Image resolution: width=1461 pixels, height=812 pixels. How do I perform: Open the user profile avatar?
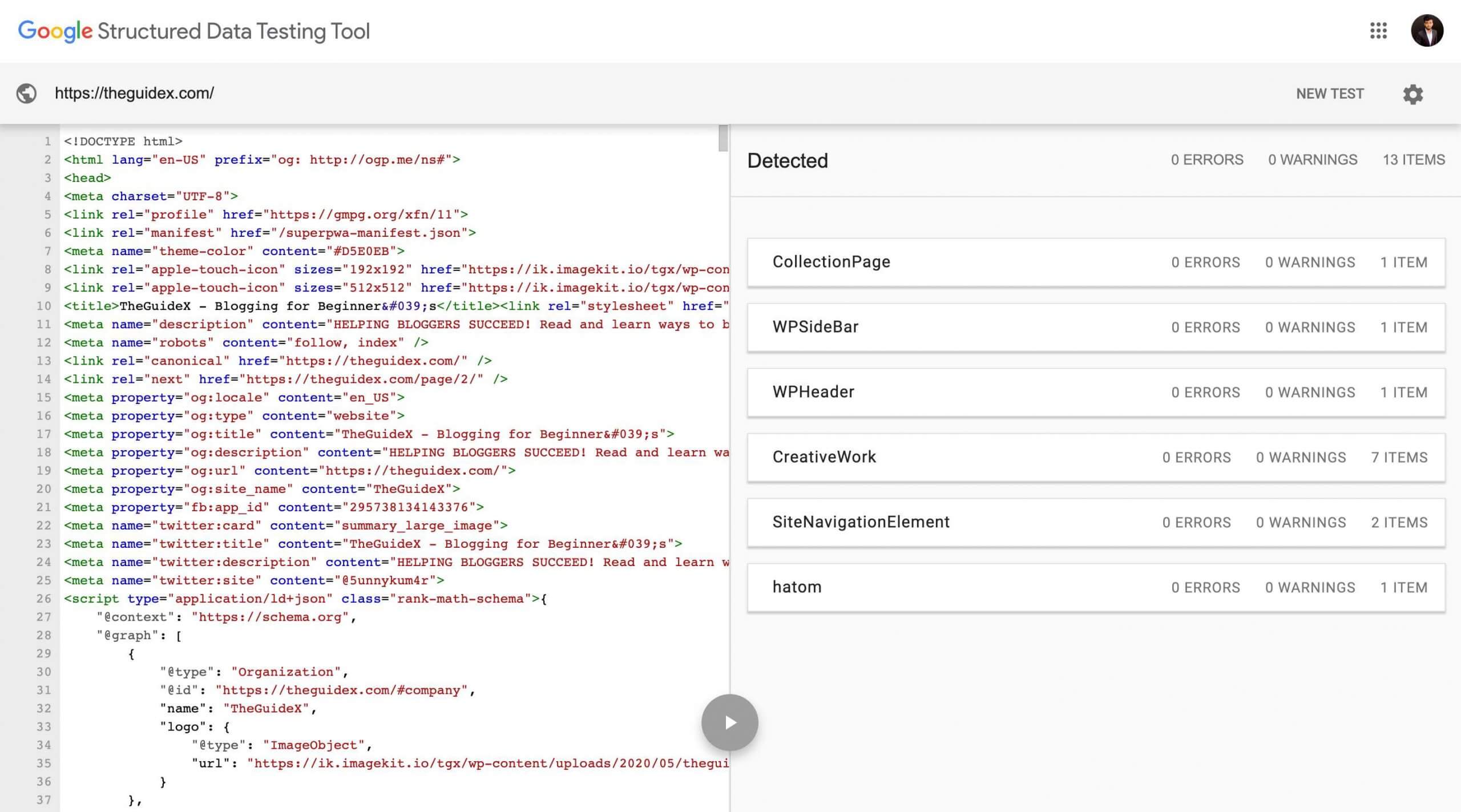point(1427,31)
